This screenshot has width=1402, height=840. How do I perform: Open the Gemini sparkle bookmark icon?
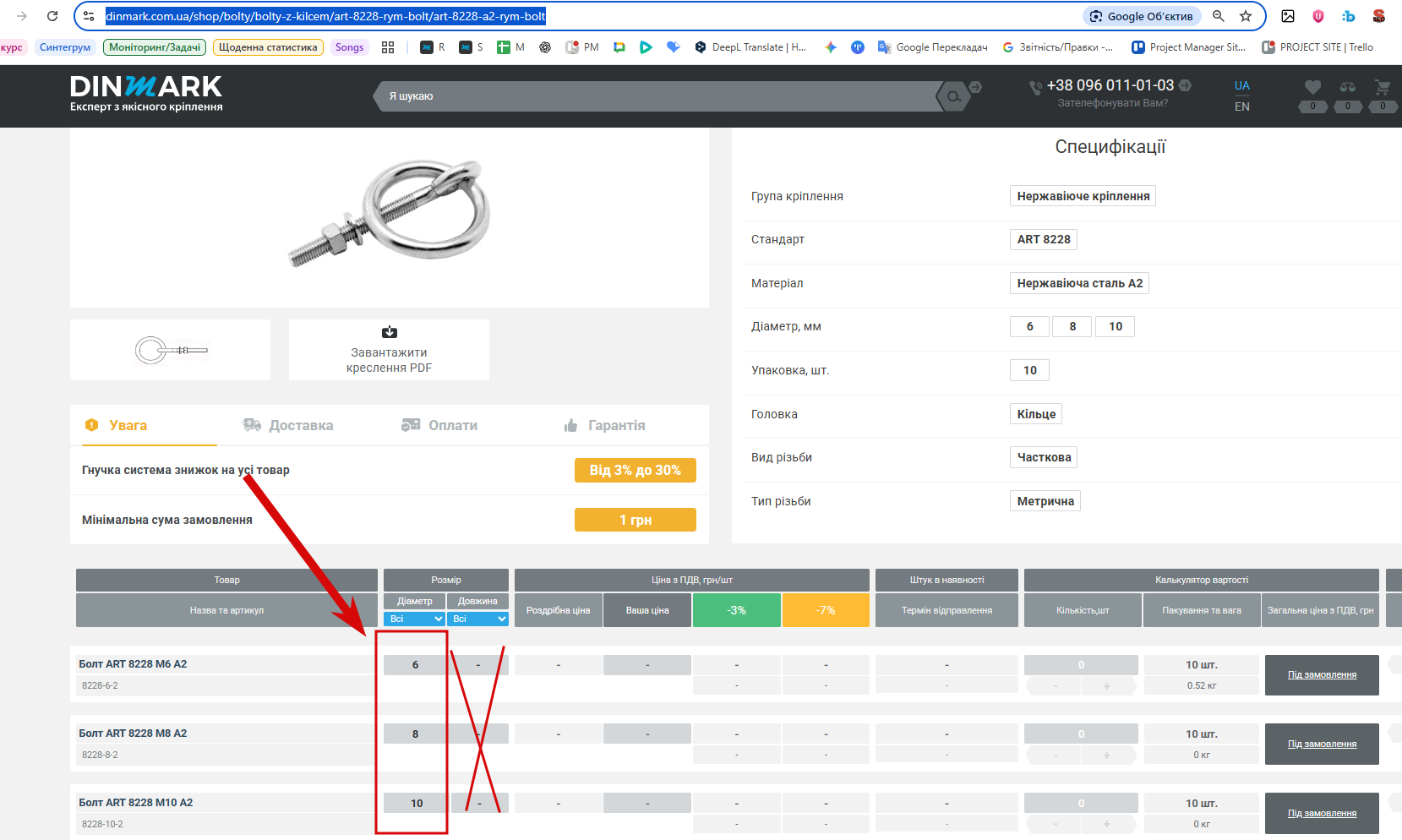[x=831, y=47]
